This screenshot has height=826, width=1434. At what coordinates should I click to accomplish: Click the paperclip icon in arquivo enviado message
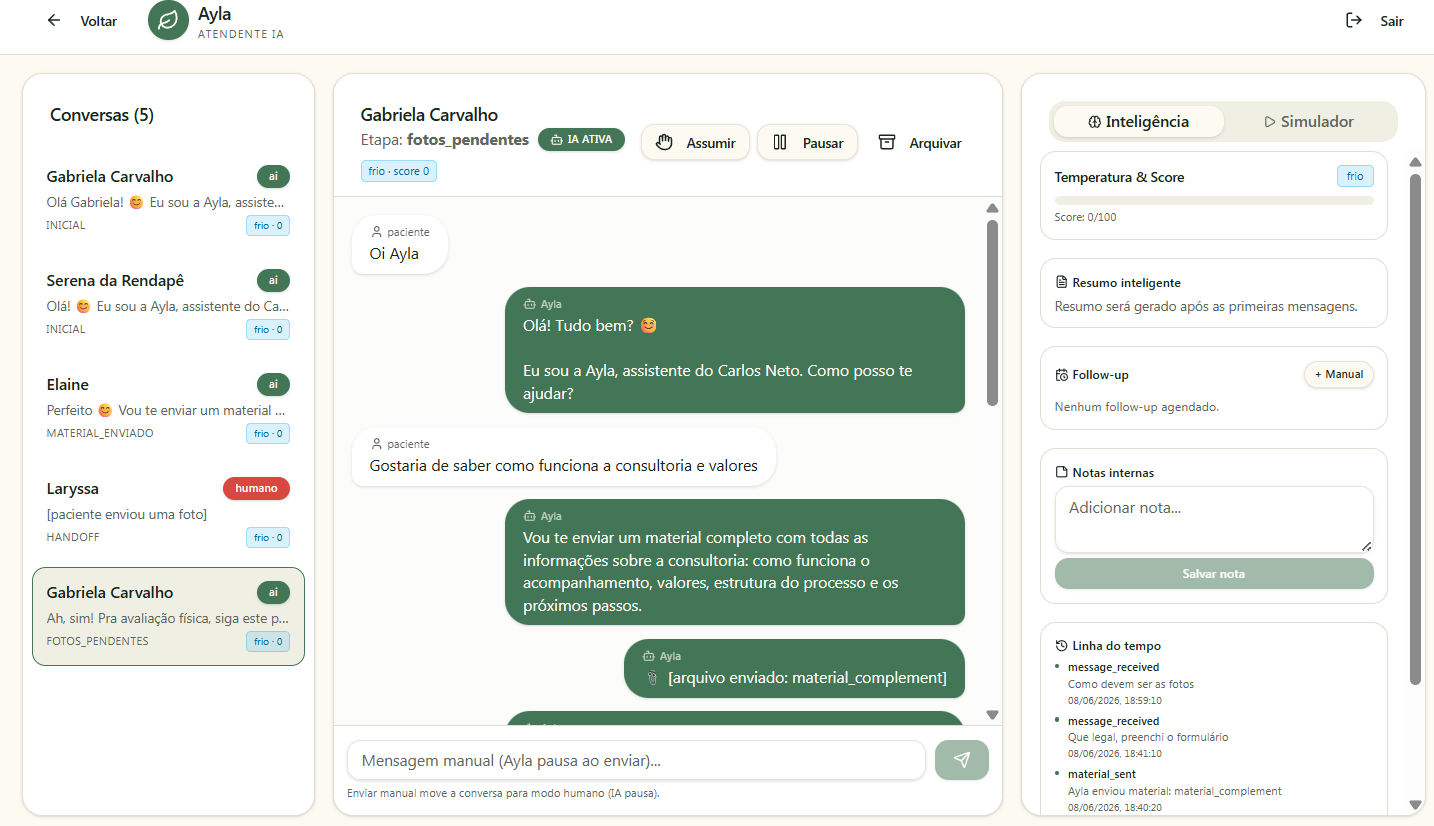pyautogui.click(x=651, y=678)
